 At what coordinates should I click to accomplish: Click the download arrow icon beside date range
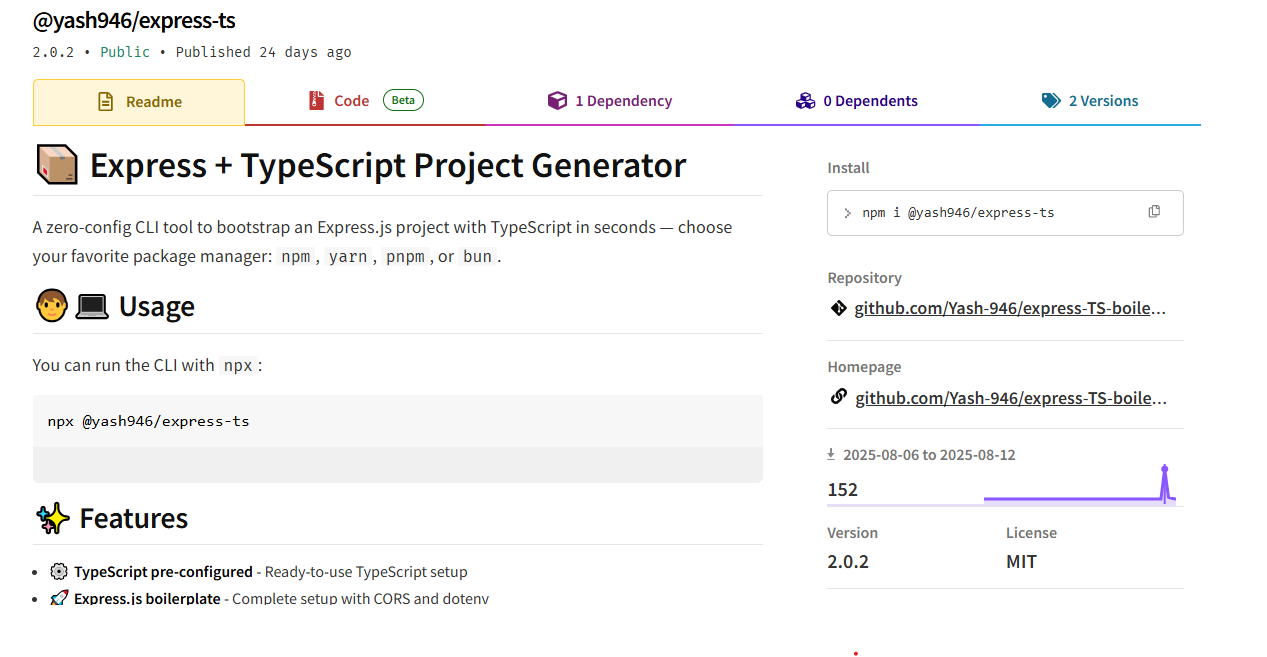831,454
